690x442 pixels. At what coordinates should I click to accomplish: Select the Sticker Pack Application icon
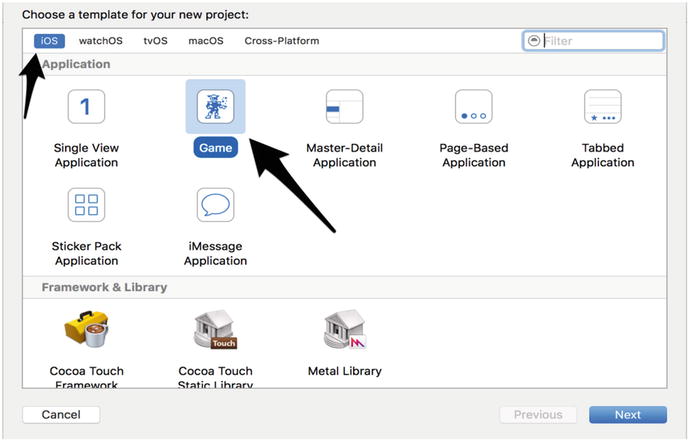click(x=86, y=205)
